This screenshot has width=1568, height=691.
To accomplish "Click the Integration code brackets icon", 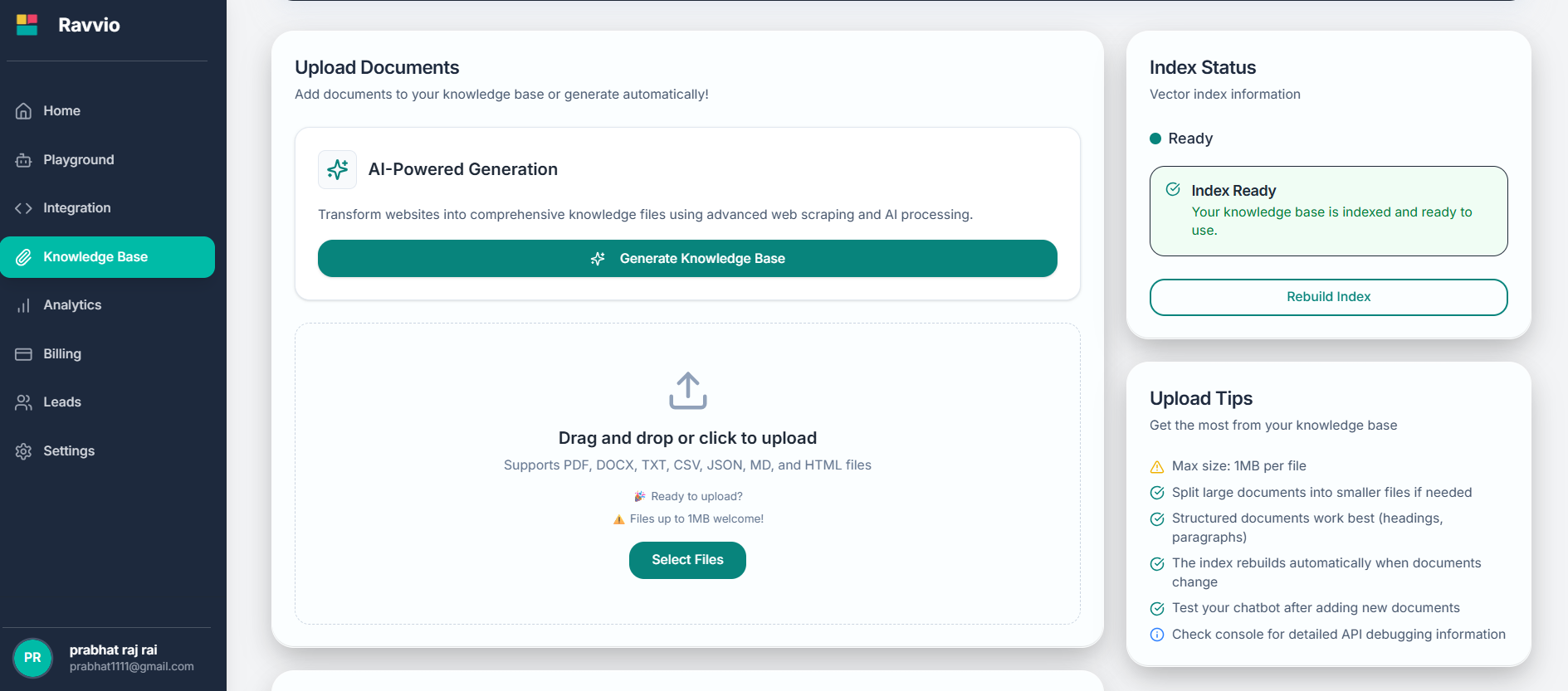I will coord(25,207).
